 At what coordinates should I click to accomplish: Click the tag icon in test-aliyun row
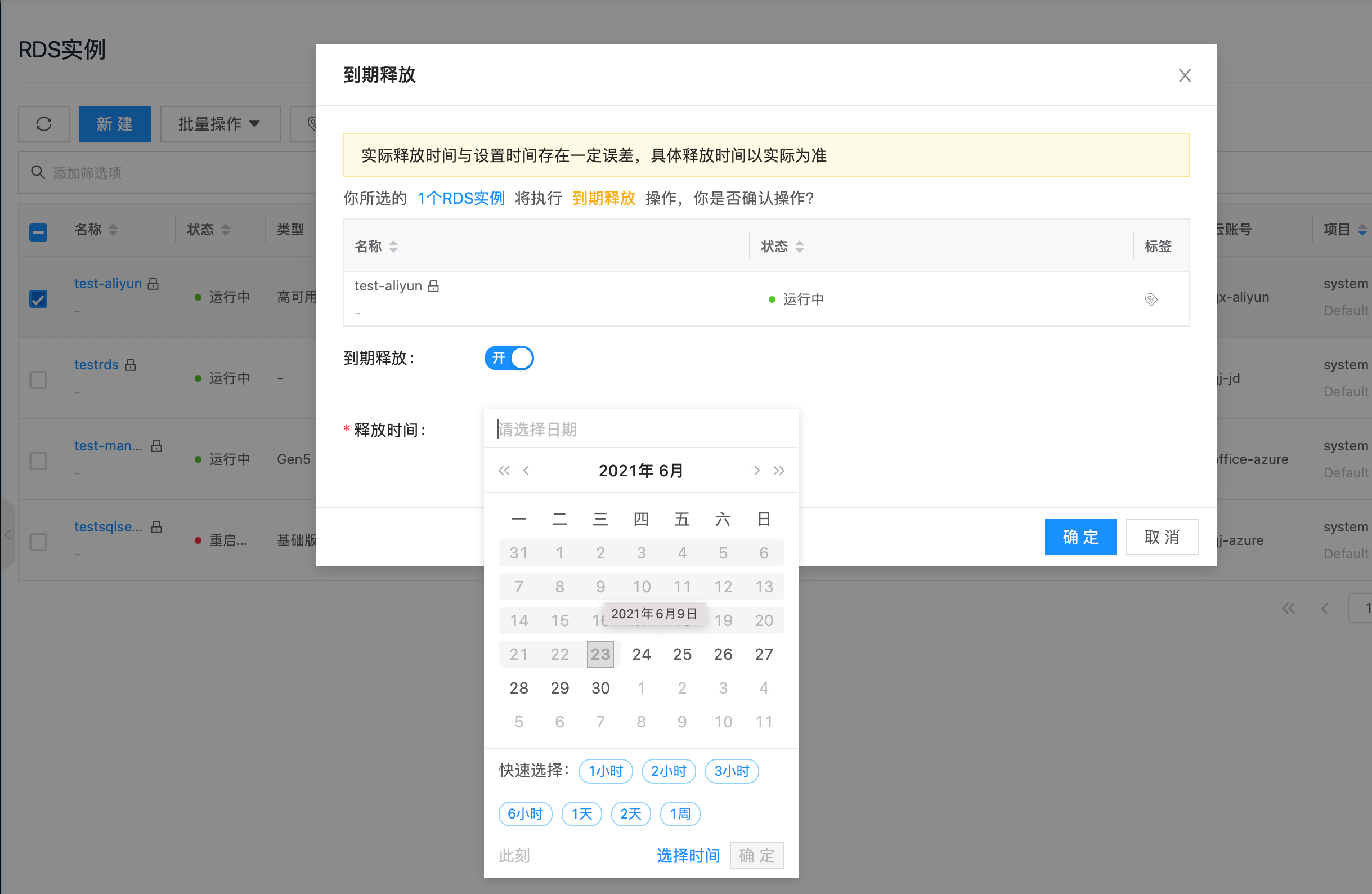pos(1151,299)
